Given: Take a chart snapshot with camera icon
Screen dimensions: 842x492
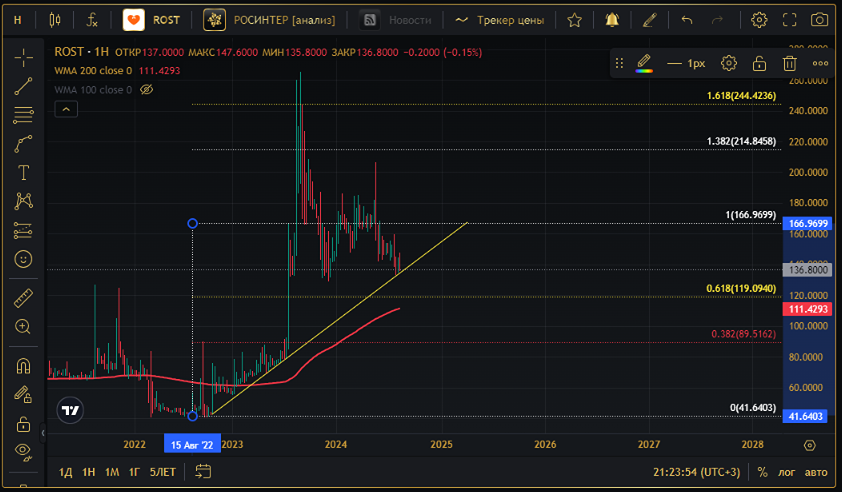Looking at the screenshot, I should [x=819, y=20].
